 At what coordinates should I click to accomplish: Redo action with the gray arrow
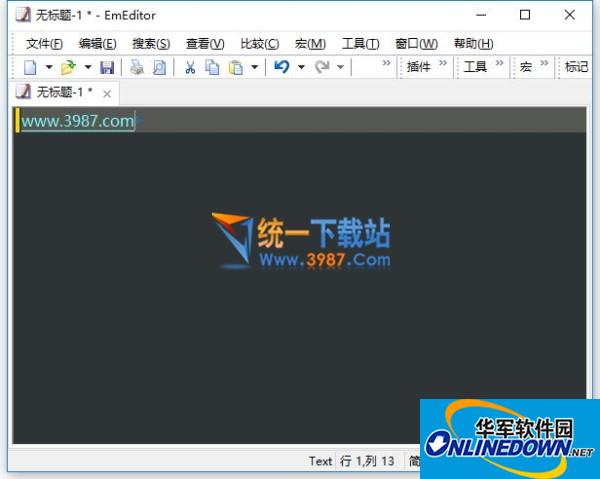point(322,67)
